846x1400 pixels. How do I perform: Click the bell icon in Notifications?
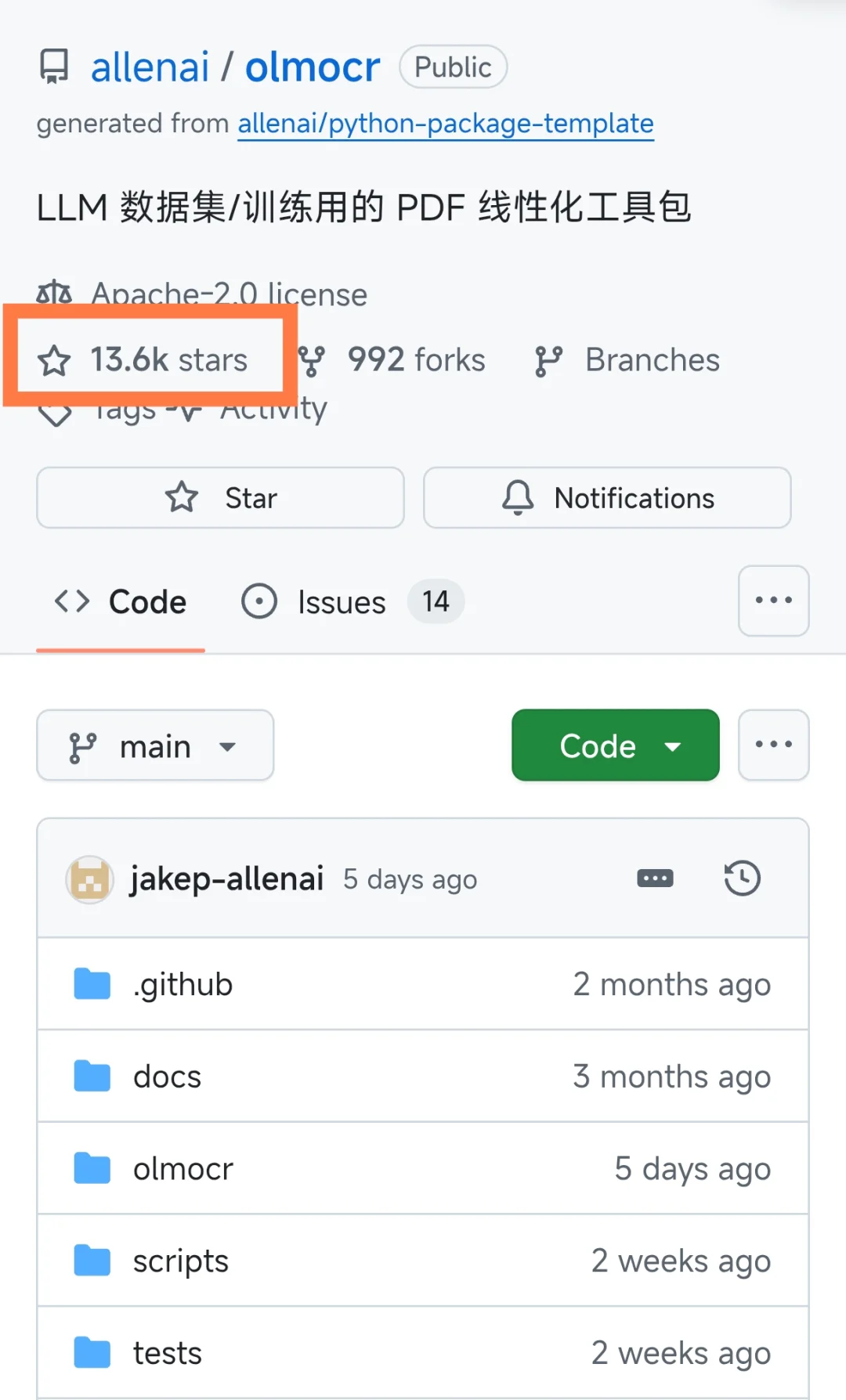pos(518,498)
